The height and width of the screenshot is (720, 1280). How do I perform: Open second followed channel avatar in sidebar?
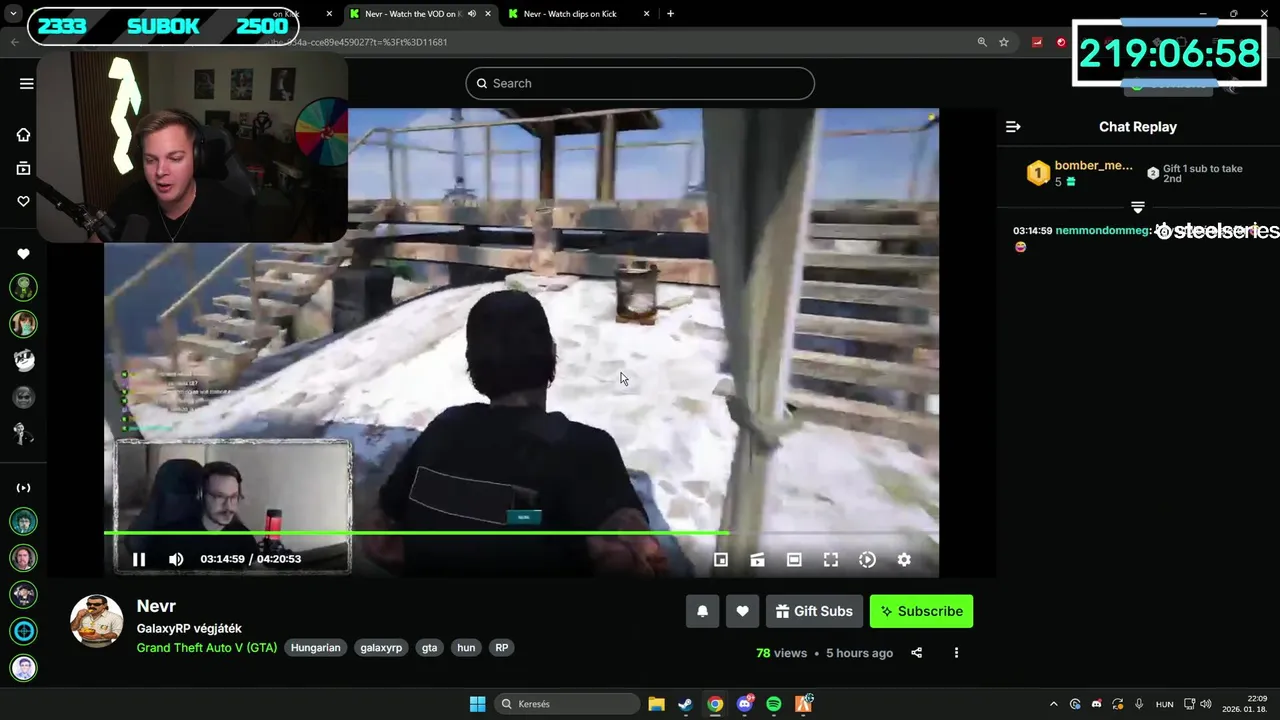23,324
